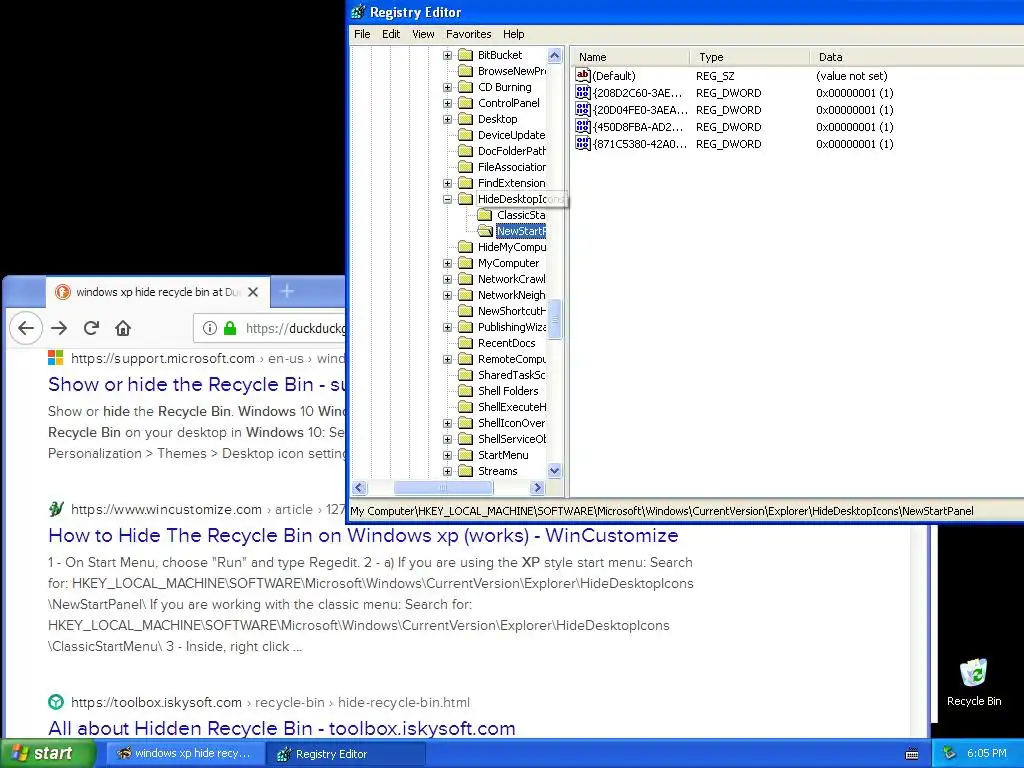Select the FileAssociation folder icon
The width and height of the screenshot is (1024, 768).
click(466, 167)
